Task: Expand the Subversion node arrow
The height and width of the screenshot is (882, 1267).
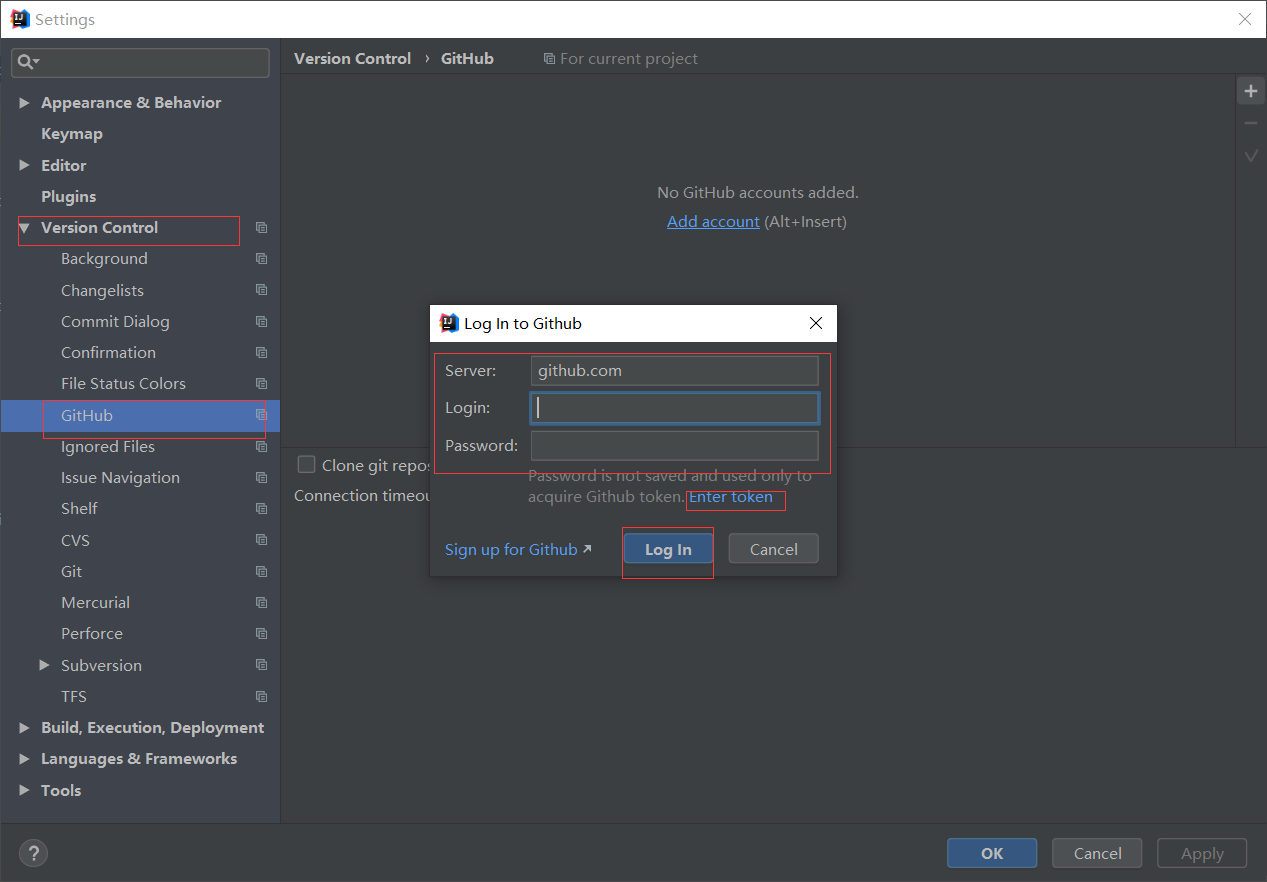Action: click(x=44, y=665)
